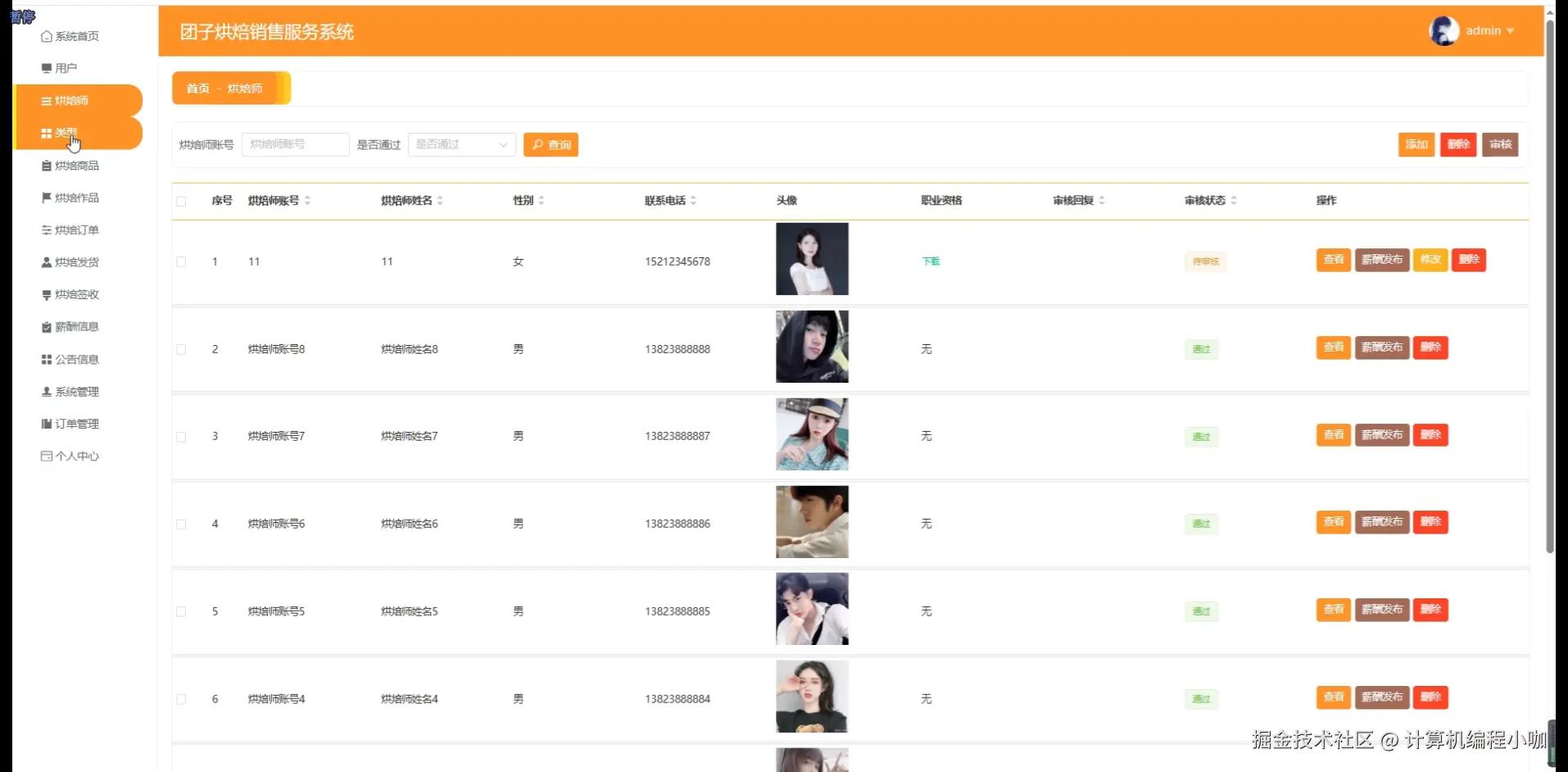1568x772 pixels.
Task: Click the grid icon beside 类型
Action: (x=47, y=133)
